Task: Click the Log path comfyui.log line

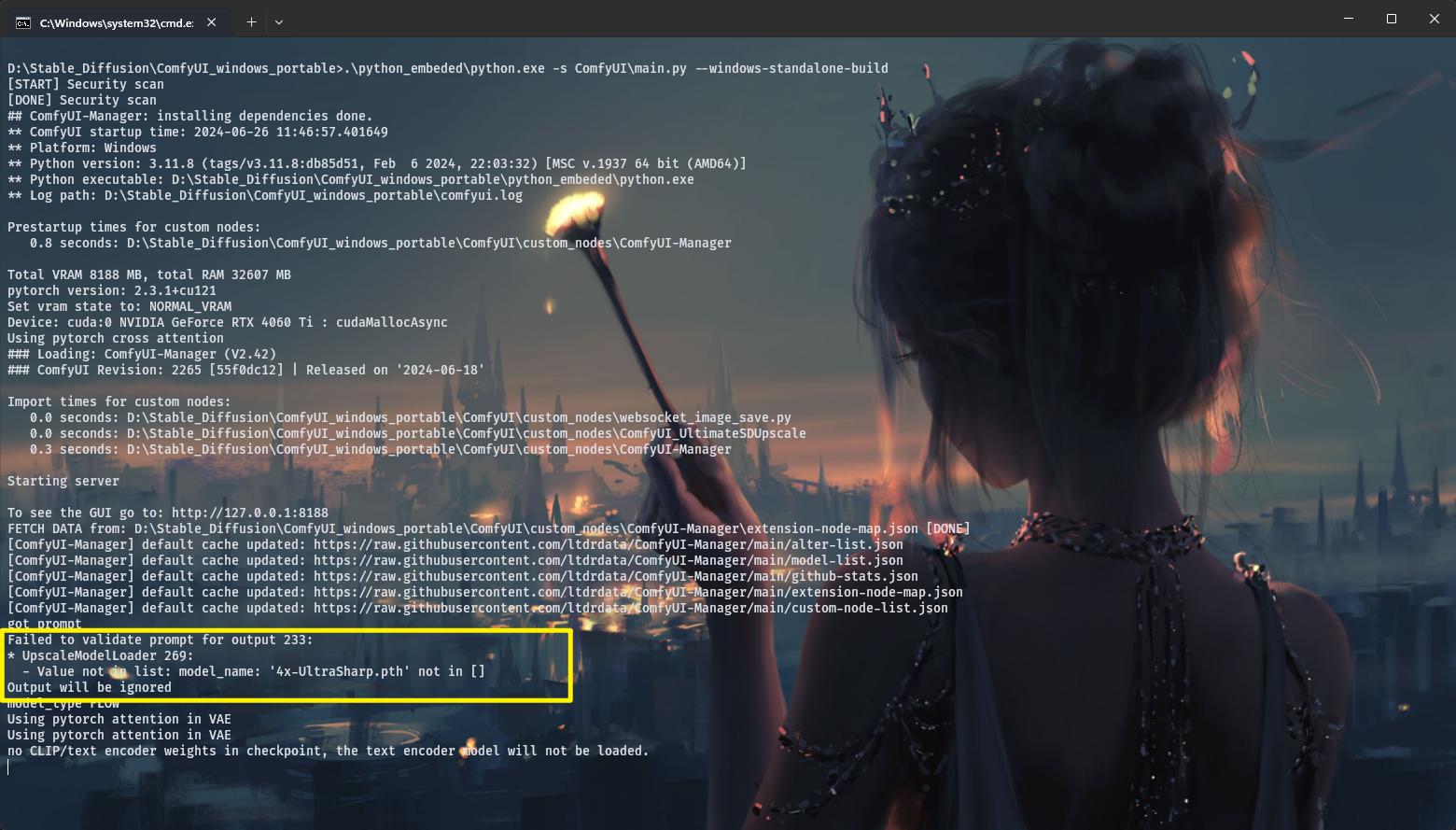Action: [x=265, y=195]
